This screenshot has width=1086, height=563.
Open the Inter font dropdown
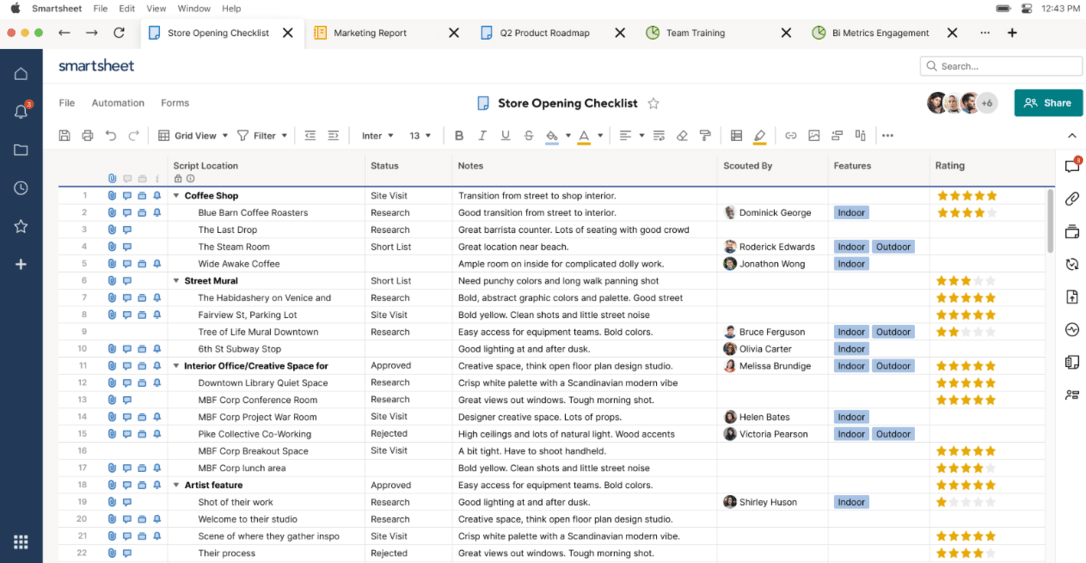click(x=377, y=136)
